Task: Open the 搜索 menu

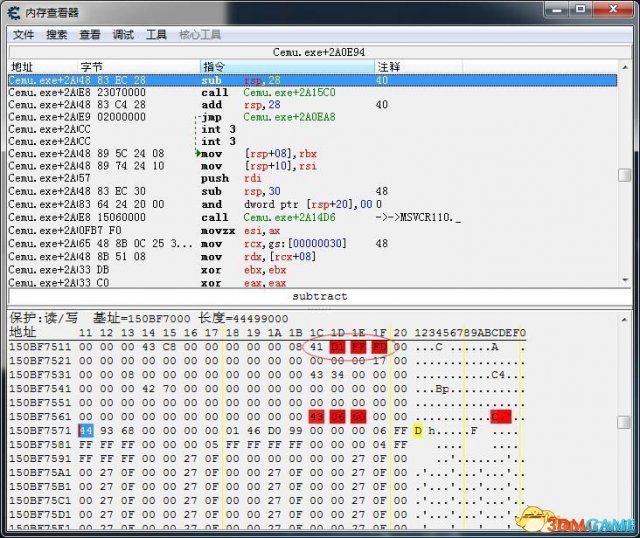Action: [x=56, y=35]
